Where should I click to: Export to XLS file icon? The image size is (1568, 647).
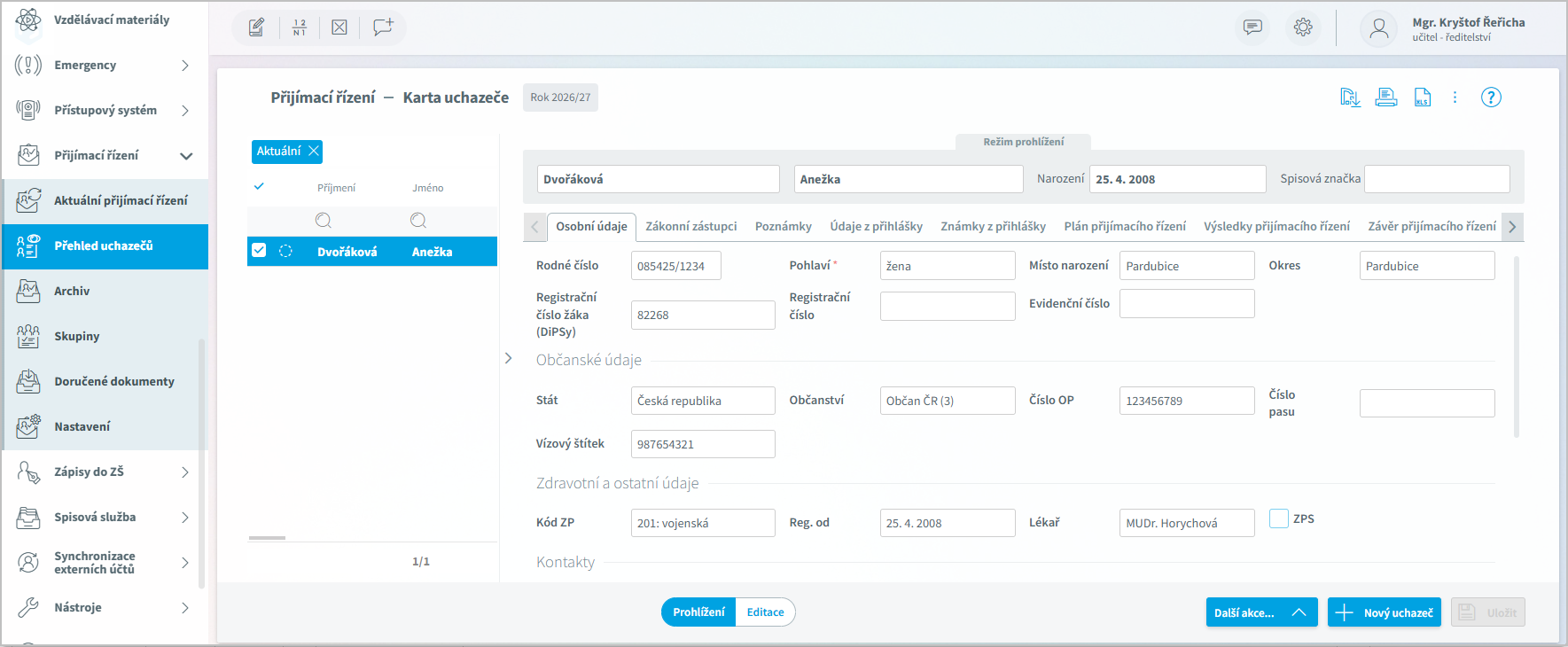coord(1422,97)
